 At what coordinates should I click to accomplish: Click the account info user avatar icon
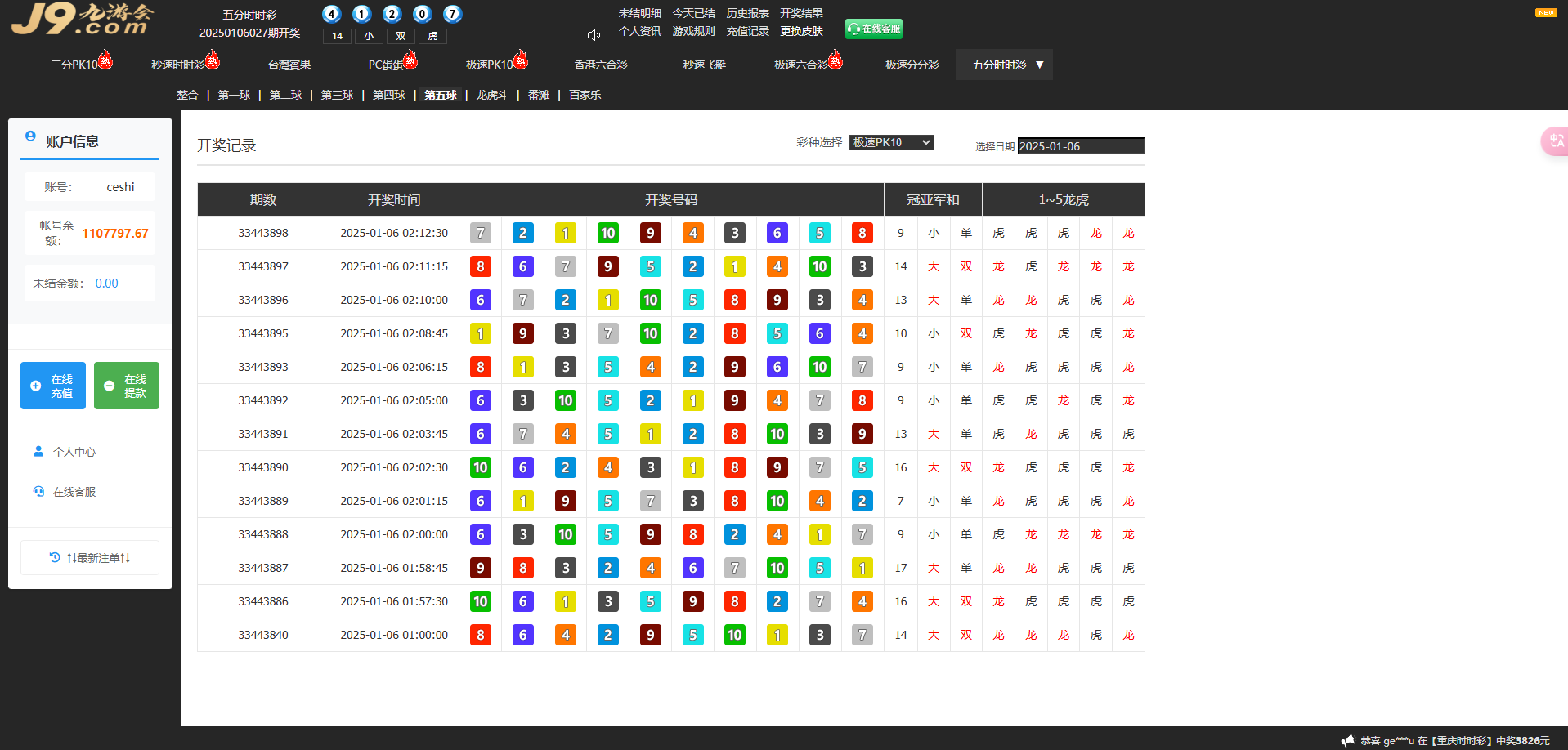coord(30,136)
